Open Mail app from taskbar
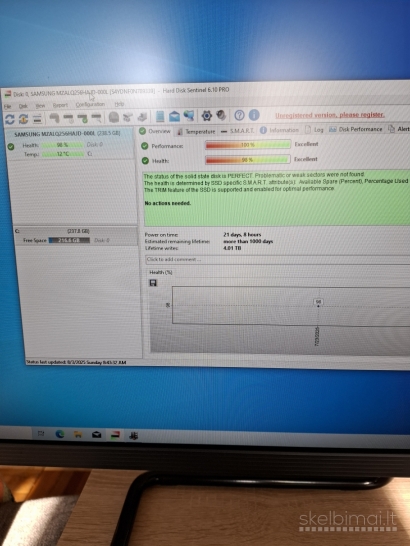The height and width of the screenshot is (546, 410). (96, 435)
